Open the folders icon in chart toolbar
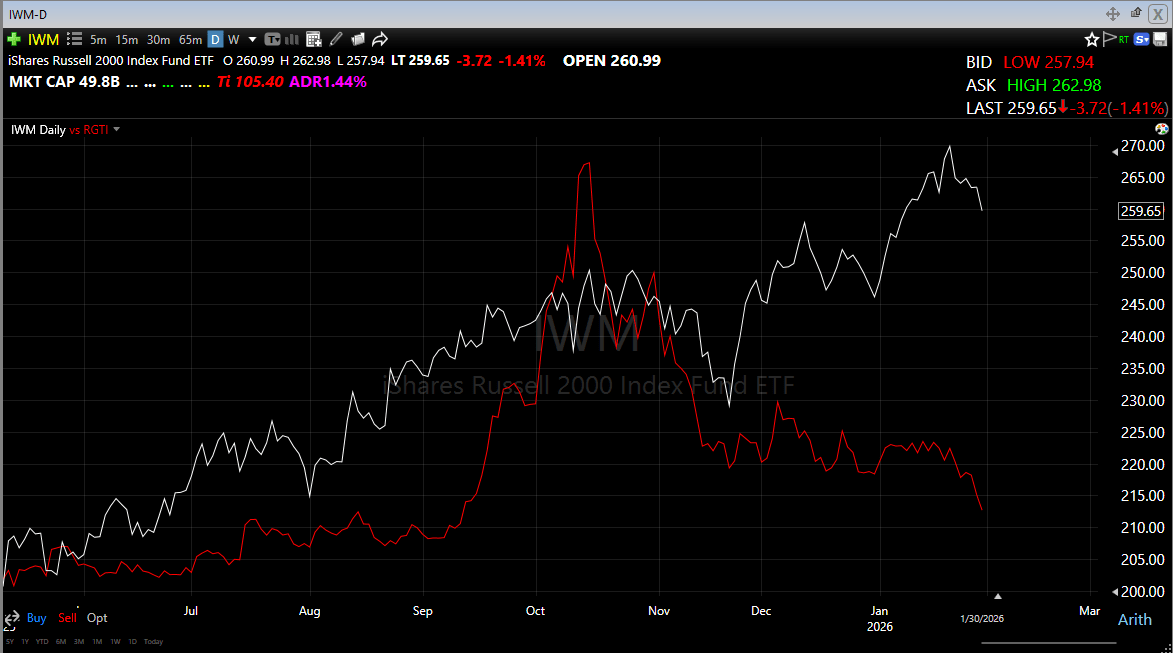 click(358, 39)
